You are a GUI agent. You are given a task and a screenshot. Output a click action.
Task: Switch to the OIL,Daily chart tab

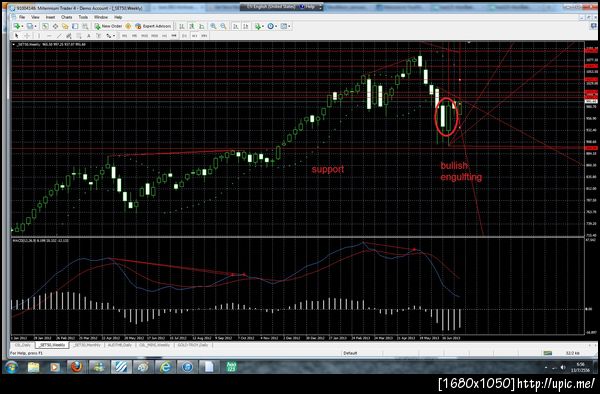(23, 345)
